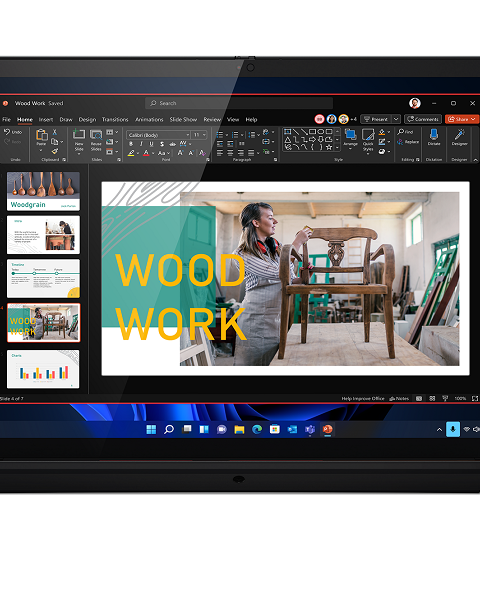Expand the shapes gallery more arrow
480x606 pixels.
pos(337,147)
